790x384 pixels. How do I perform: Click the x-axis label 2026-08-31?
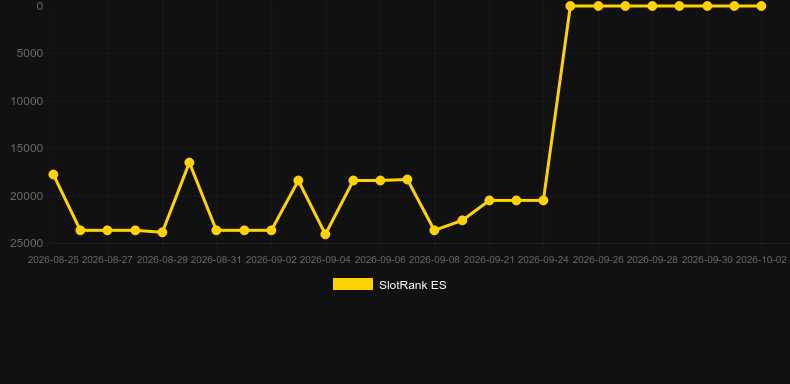coord(217,260)
